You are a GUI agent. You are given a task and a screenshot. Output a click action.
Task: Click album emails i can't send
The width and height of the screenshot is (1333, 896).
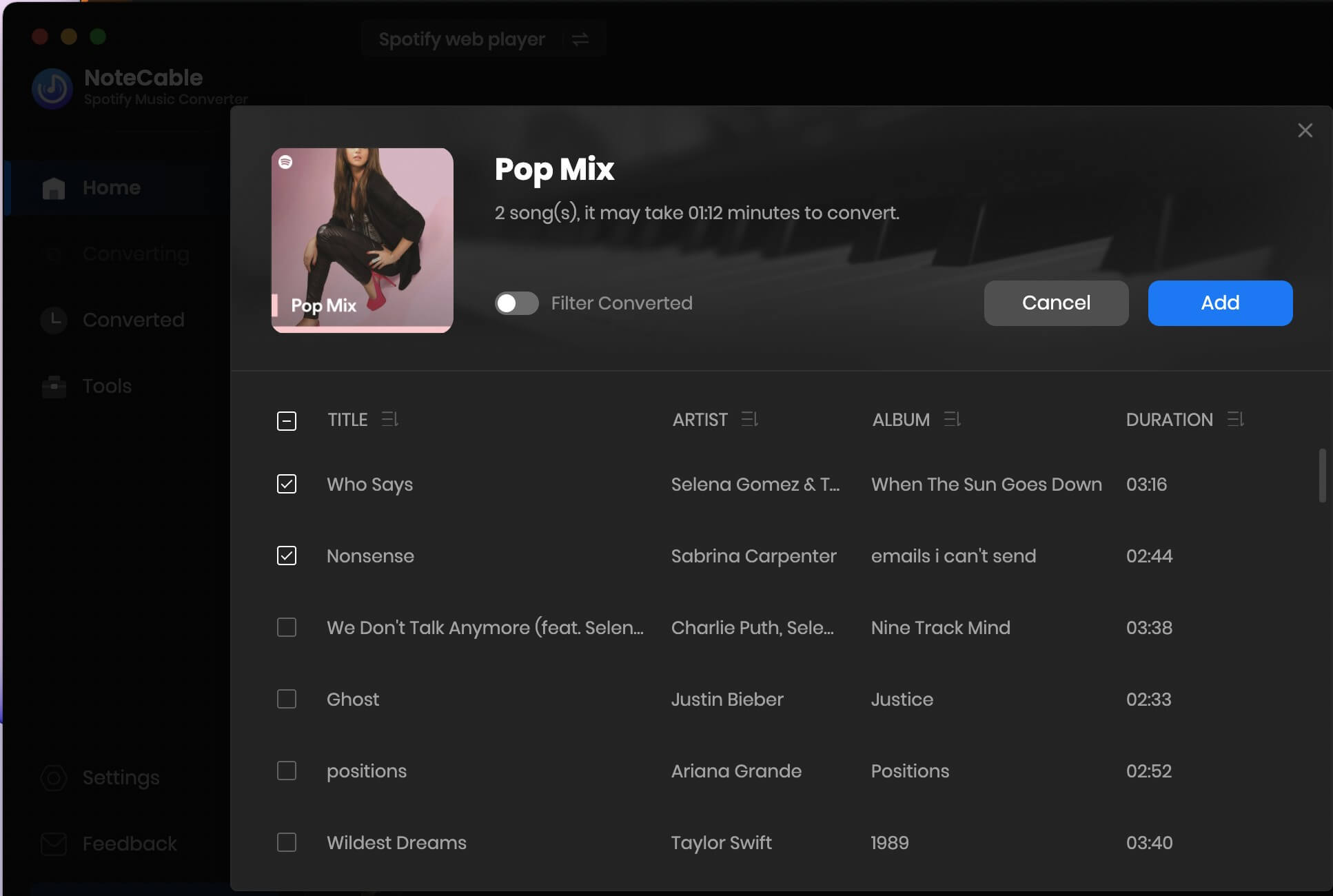953,556
